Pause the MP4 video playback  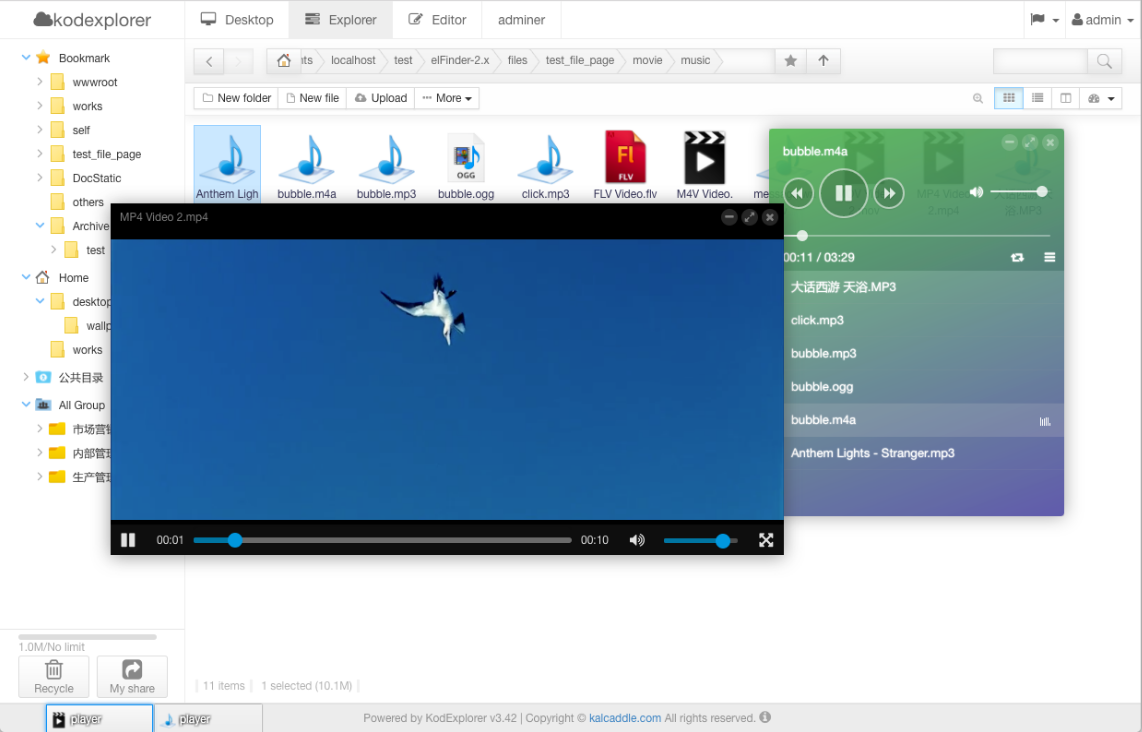[x=128, y=540]
